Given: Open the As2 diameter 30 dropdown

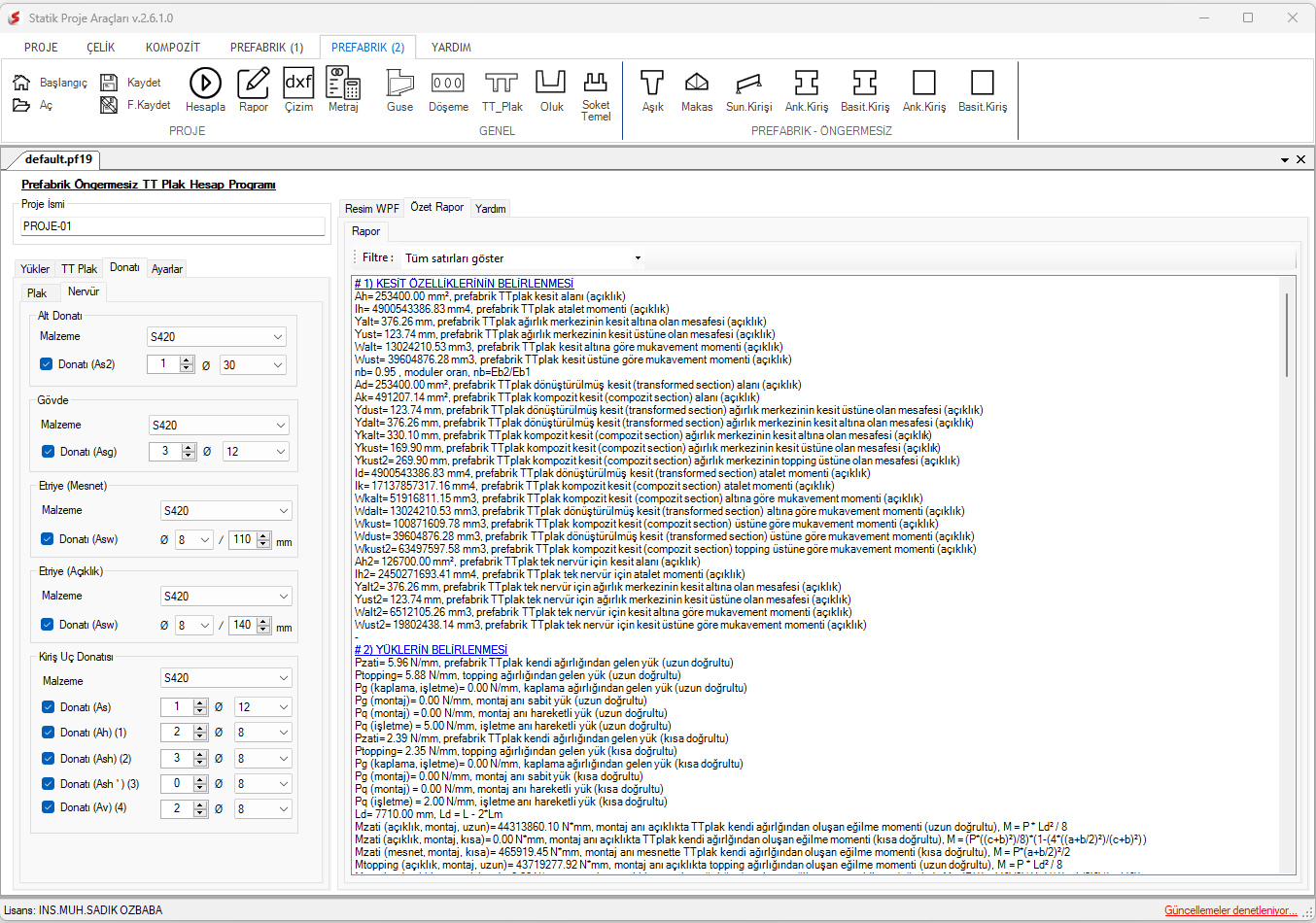Looking at the screenshot, I should click(254, 365).
